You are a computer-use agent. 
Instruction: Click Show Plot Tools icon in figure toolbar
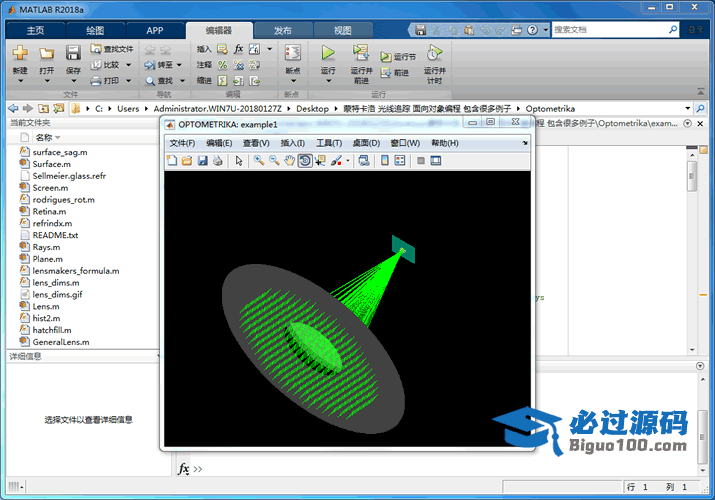436,160
